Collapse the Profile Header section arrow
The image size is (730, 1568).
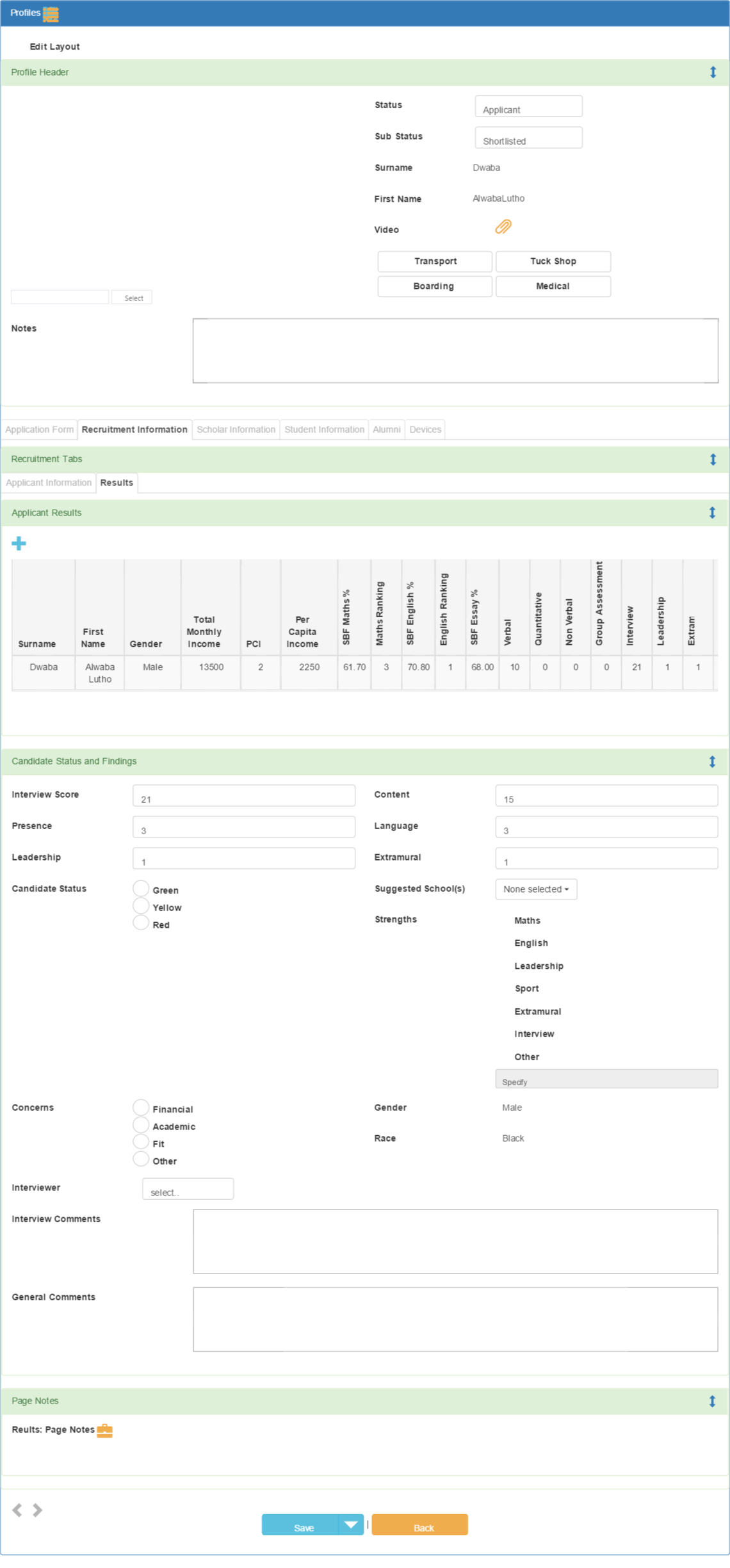(x=713, y=72)
